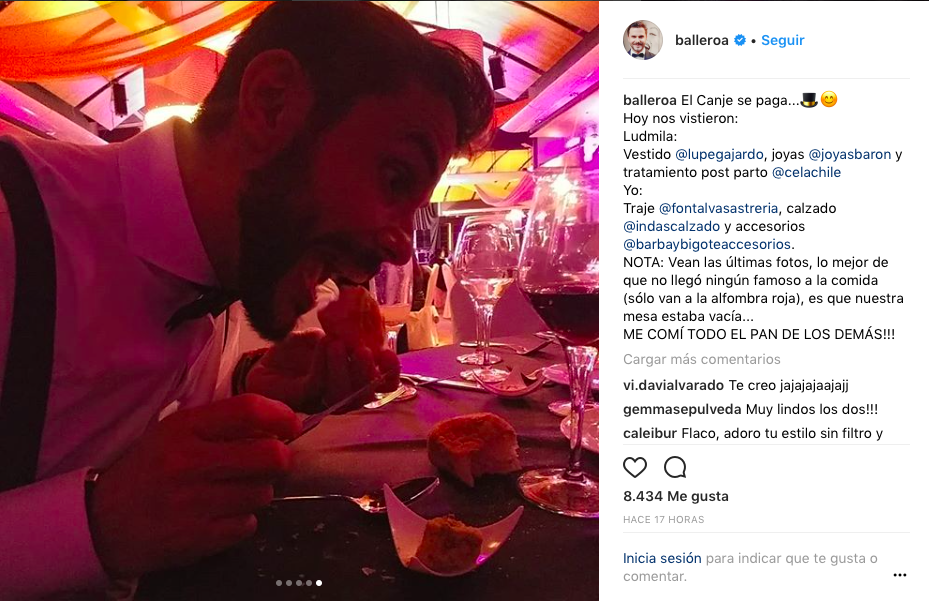Click the comment speech bubble icon
Image resolution: width=929 pixels, height=601 pixels.
[x=675, y=467]
